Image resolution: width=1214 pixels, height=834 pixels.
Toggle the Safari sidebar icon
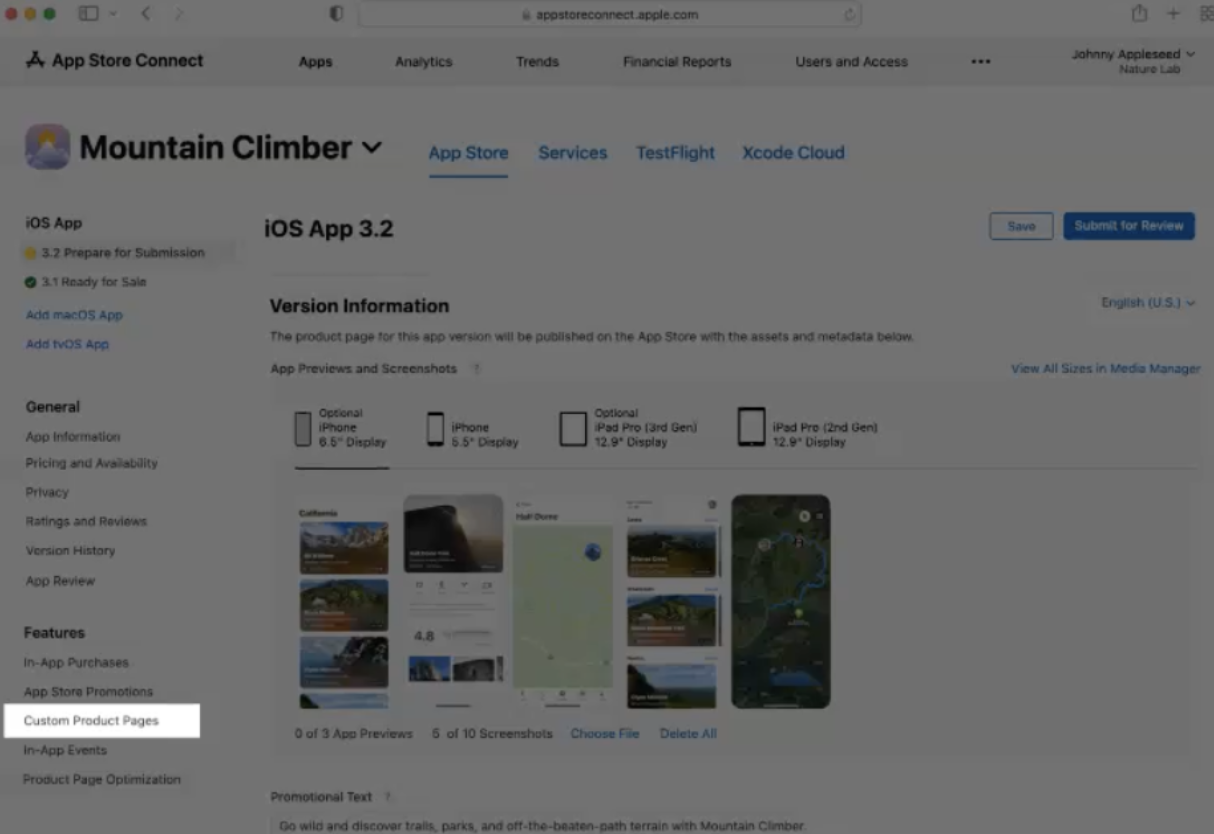pyautogui.click(x=88, y=14)
